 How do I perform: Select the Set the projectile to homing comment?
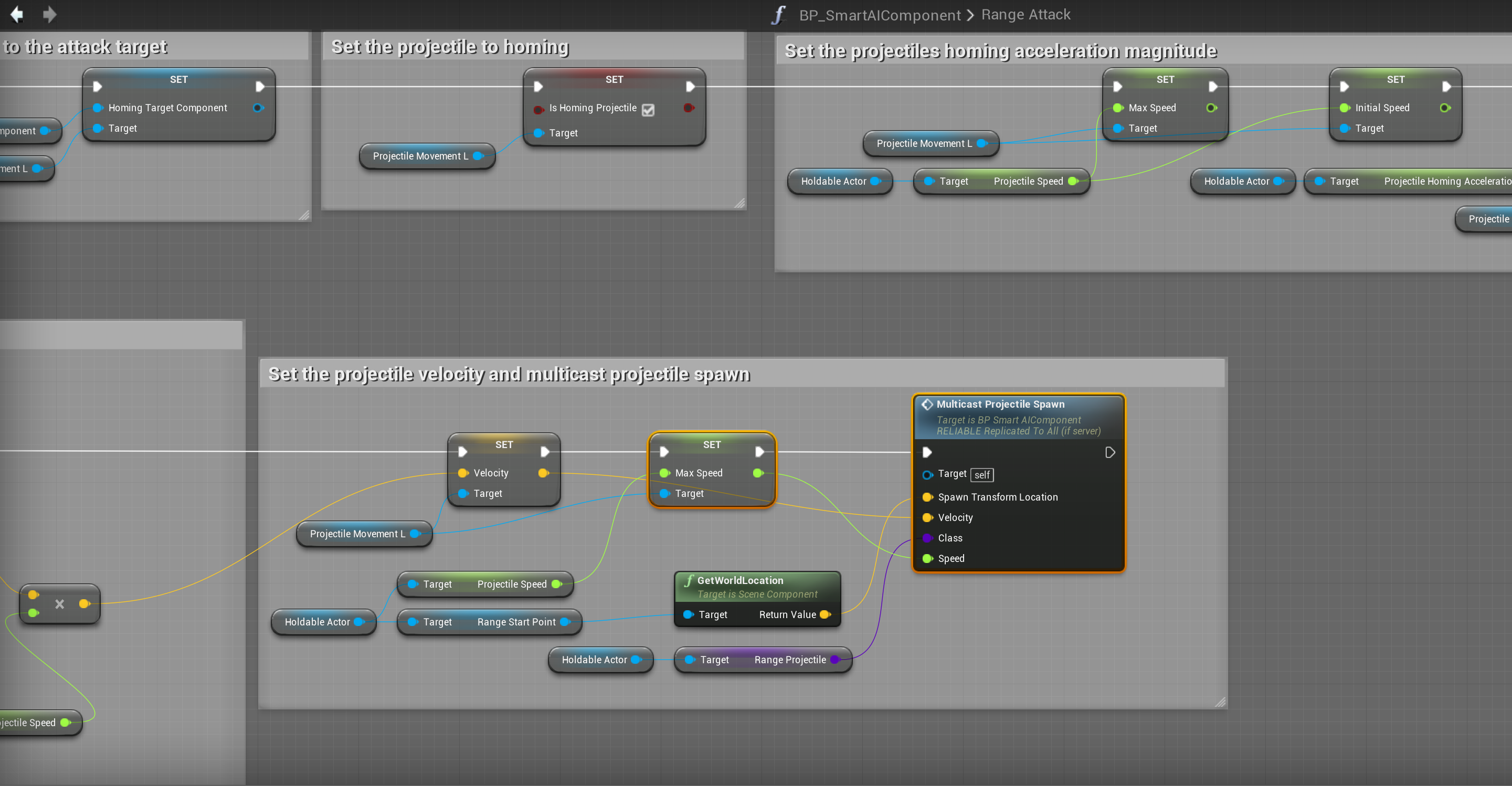450,47
